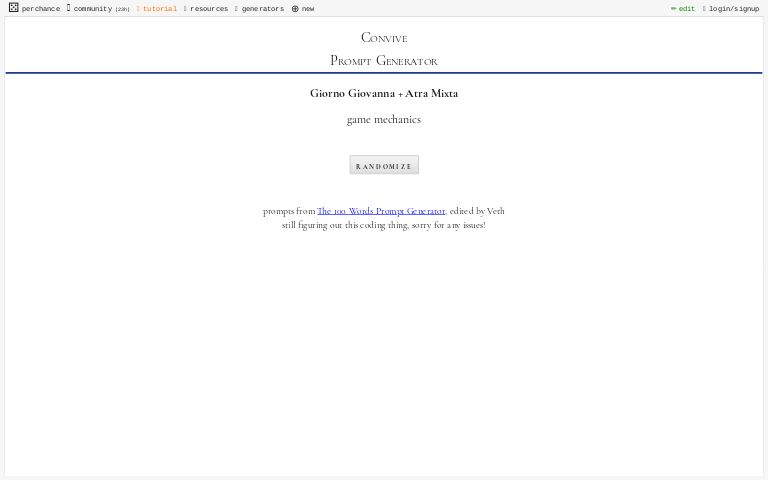Select the 'Giorno Giovanna + Atra Mixta' pairing text
This screenshot has height=480, width=768.
click(384, 93)
